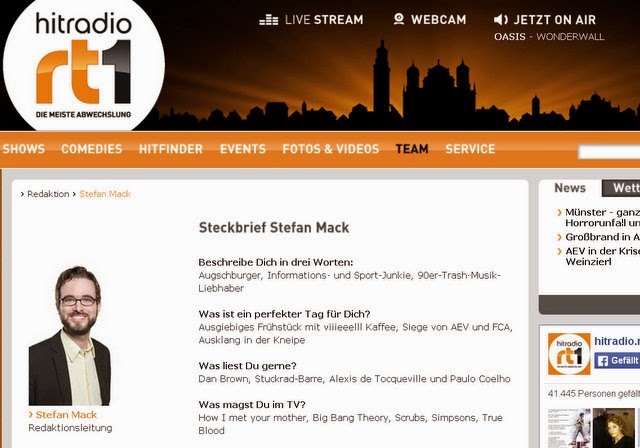Open AEV in der Krise news link
This screenshot has height=448, width=640.
coord(602,256)
